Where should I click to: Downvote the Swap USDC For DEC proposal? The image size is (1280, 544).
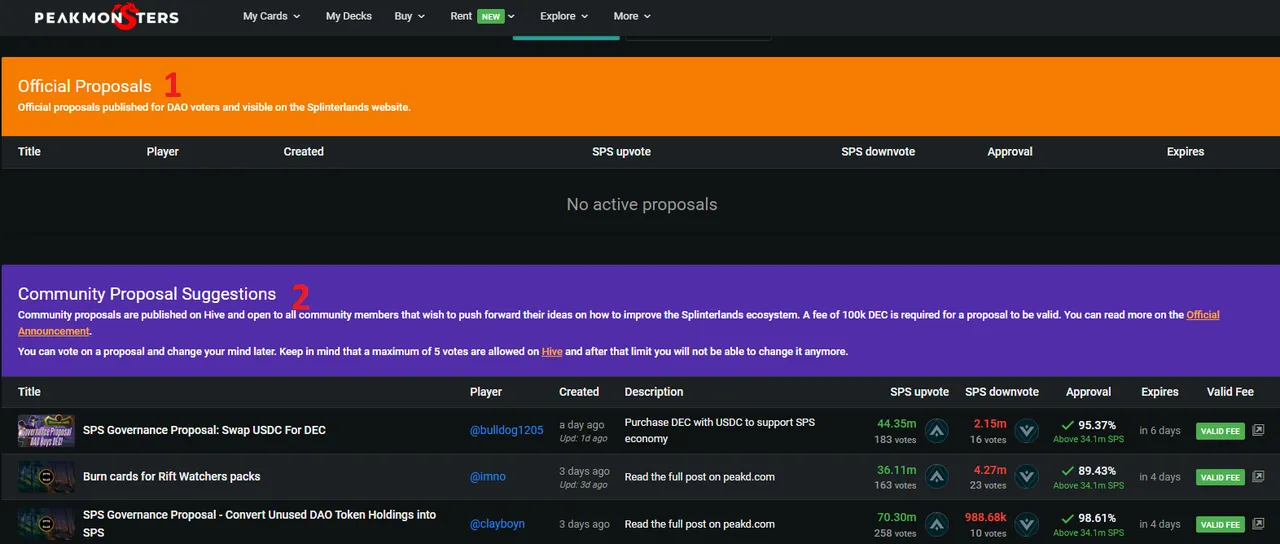pyautogui.click(x=1026, y=431)
